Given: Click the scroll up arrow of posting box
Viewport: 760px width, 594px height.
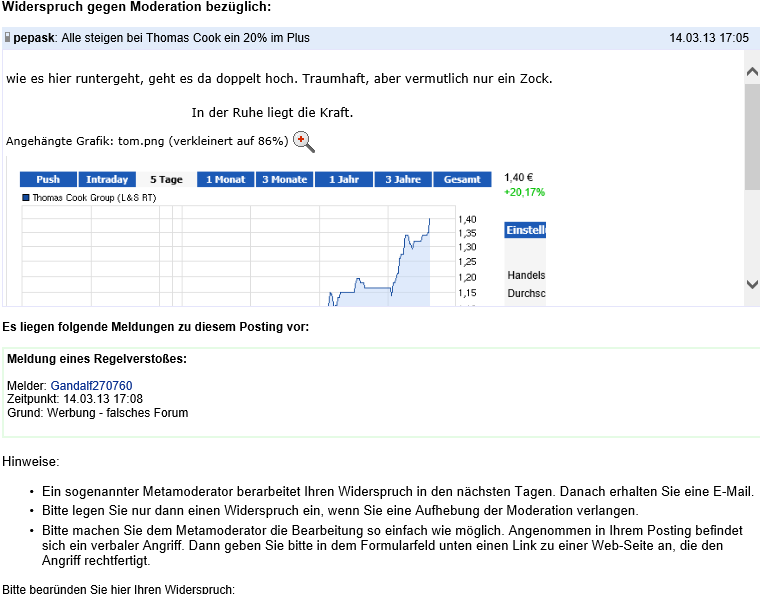Looking at the screenshot, I should click(x=752, y=72).
